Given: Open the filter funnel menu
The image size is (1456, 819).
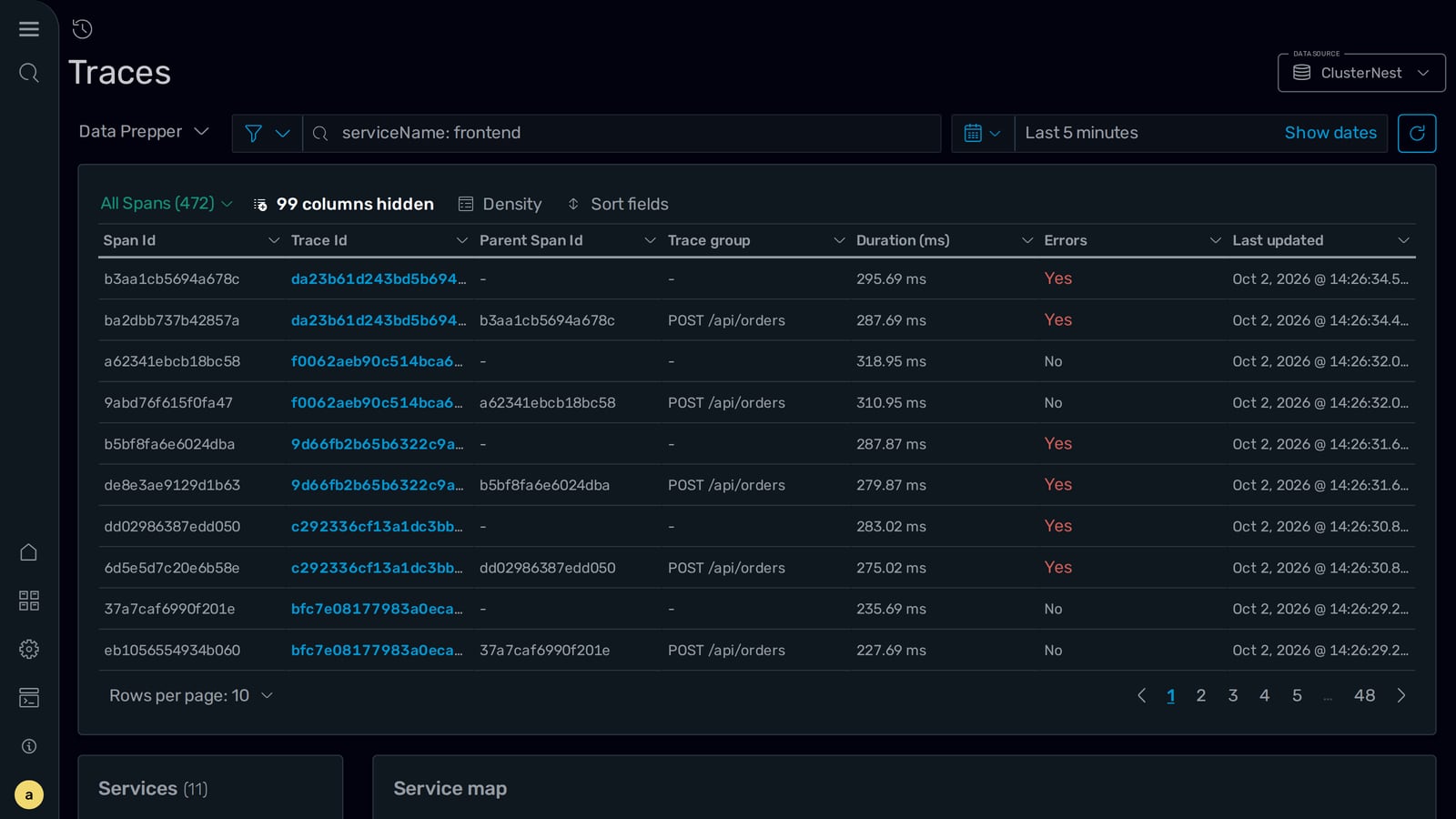Looking at the screenshot, I should tap(268, 133).
